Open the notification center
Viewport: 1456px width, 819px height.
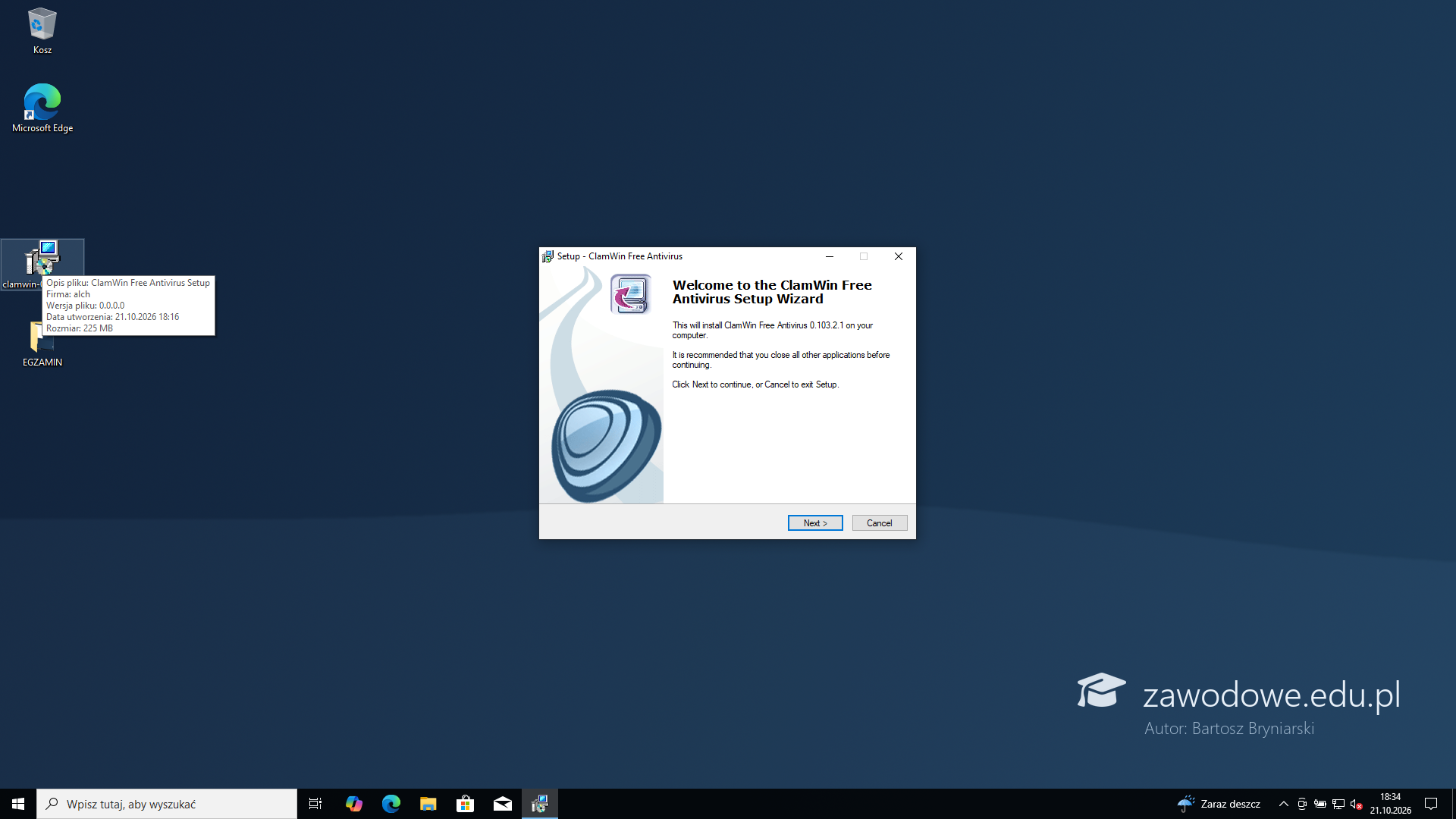point(1431,804)
